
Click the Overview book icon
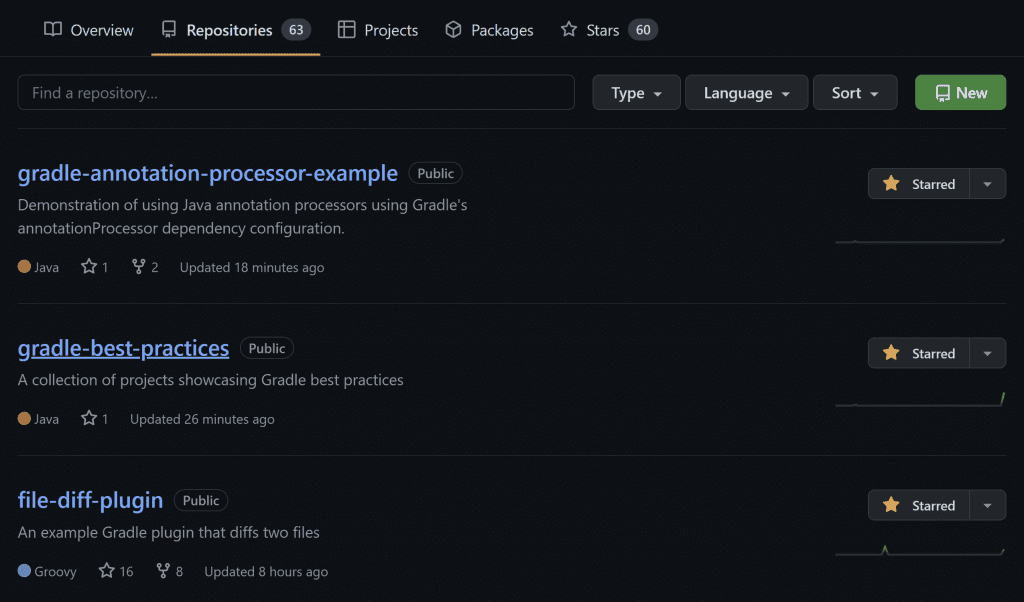53,30
